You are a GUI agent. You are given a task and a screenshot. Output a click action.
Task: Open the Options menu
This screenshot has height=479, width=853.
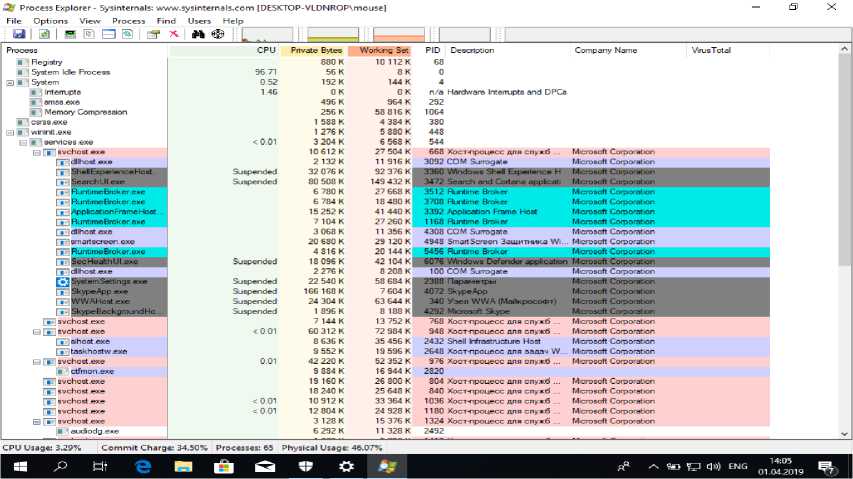[50, 20]
